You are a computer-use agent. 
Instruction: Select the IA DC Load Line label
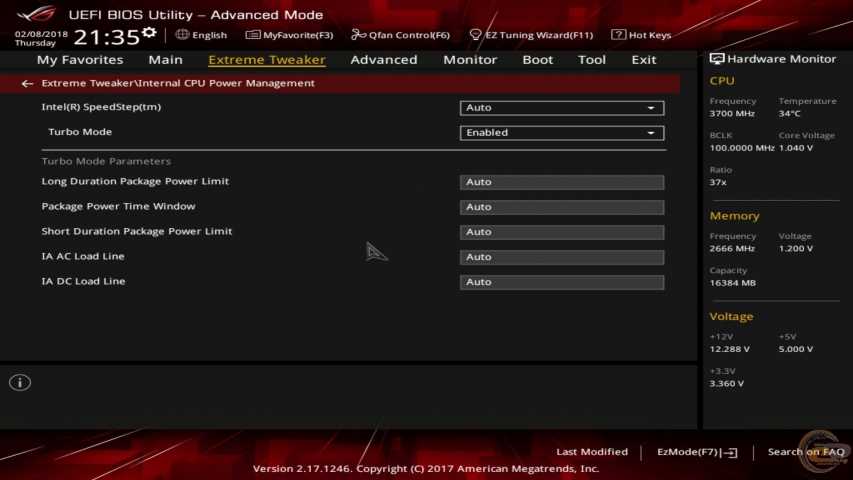[83, 281]
